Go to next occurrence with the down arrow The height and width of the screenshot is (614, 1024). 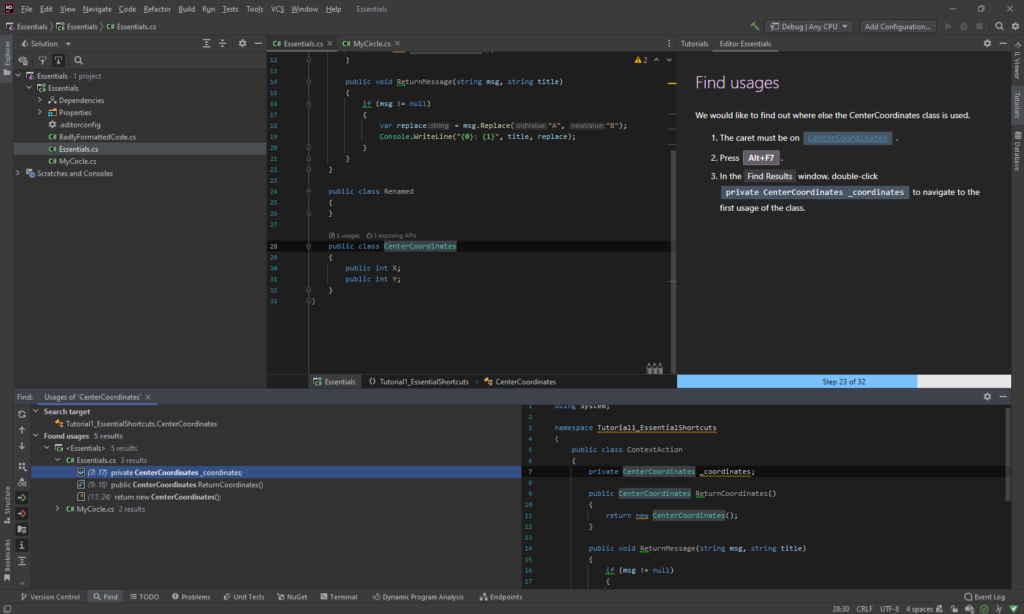point(22,446)
